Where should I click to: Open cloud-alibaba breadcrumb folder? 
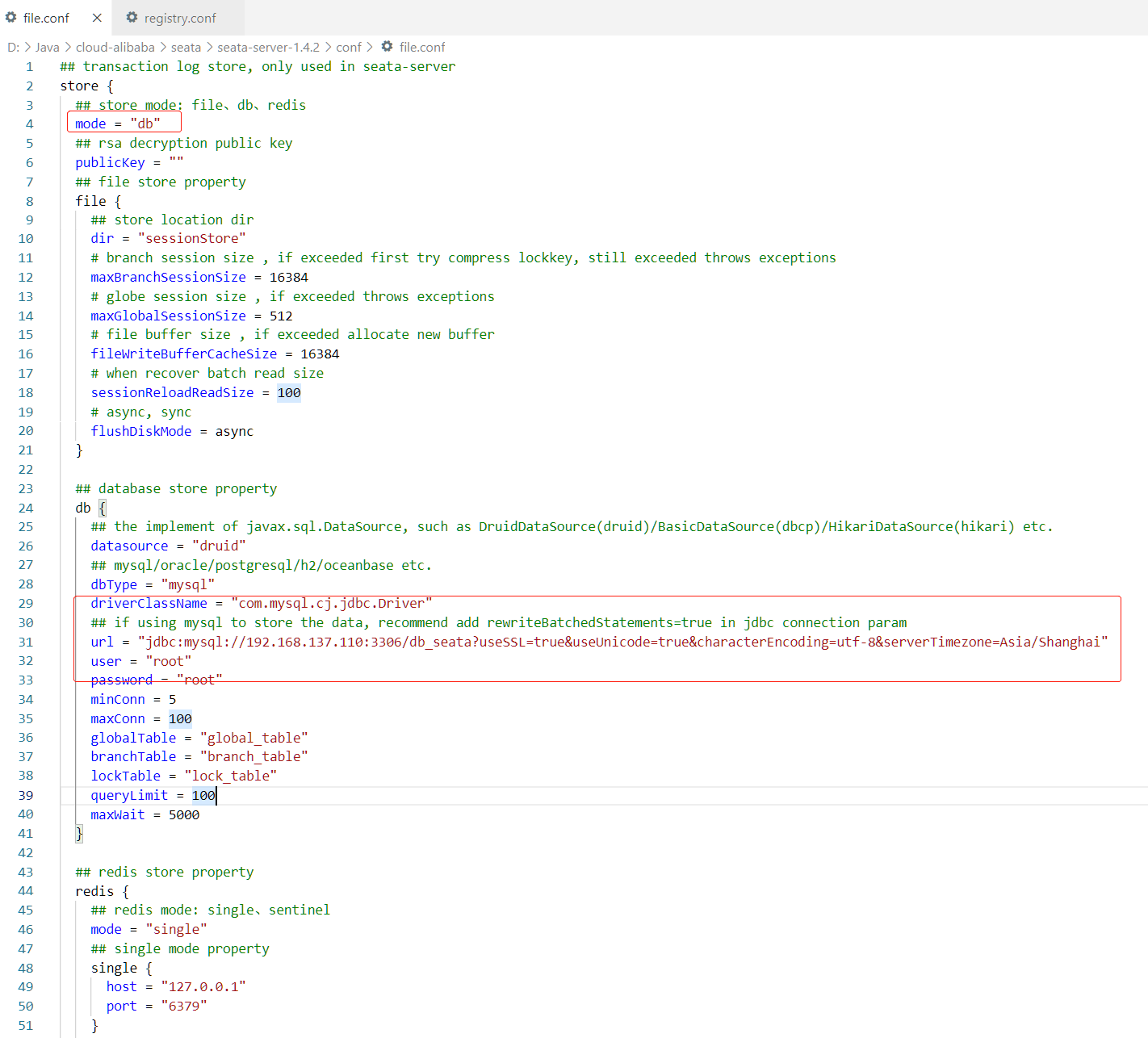click(115, 47)
